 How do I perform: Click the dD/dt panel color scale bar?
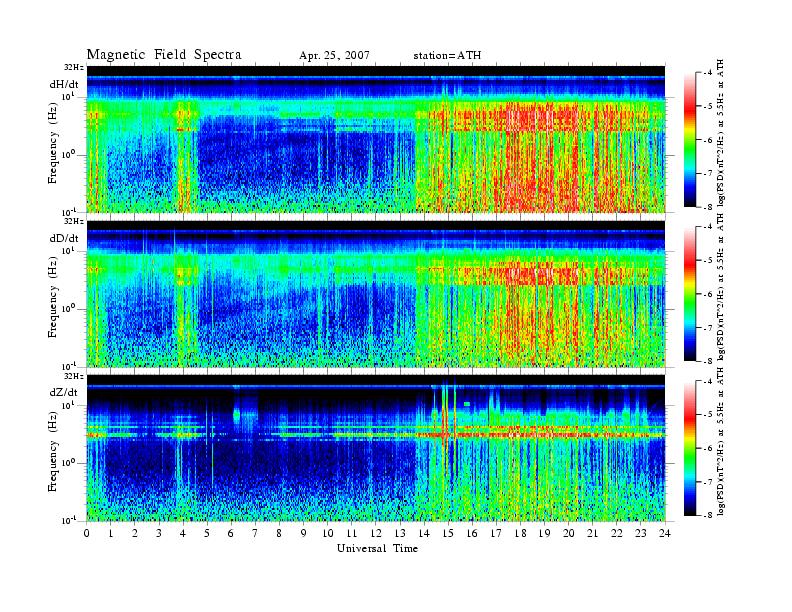(x=690, y=294)
